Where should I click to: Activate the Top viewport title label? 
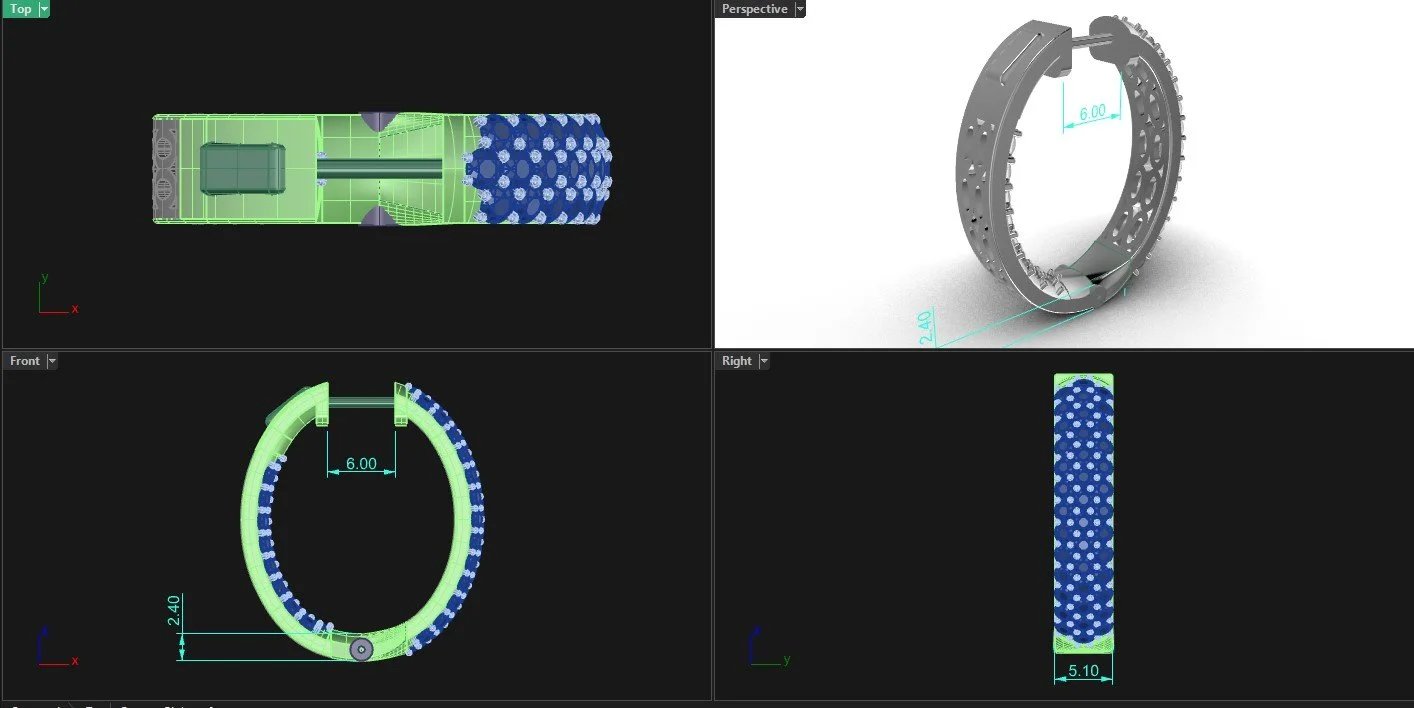(21, 9)
